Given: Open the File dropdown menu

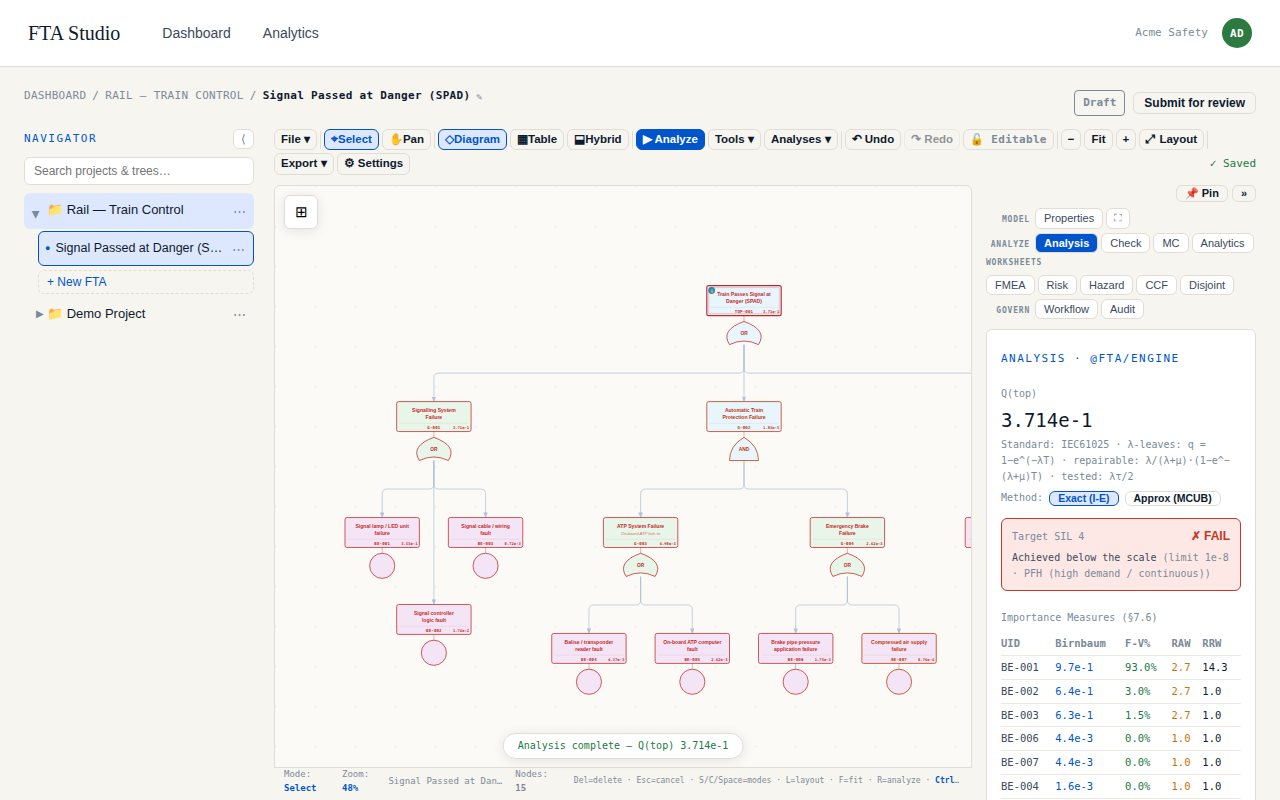Looking at the screenshot, I should point(296,139).
